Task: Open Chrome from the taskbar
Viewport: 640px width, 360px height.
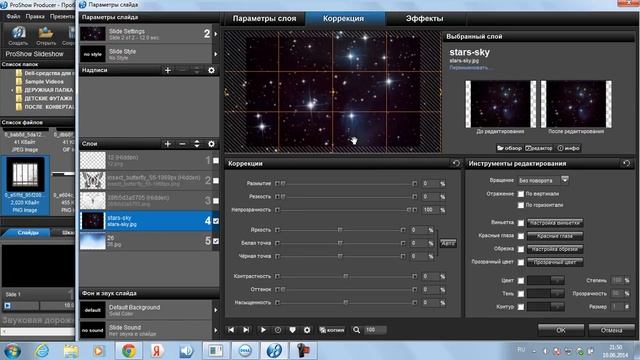Action: (129, 351)
